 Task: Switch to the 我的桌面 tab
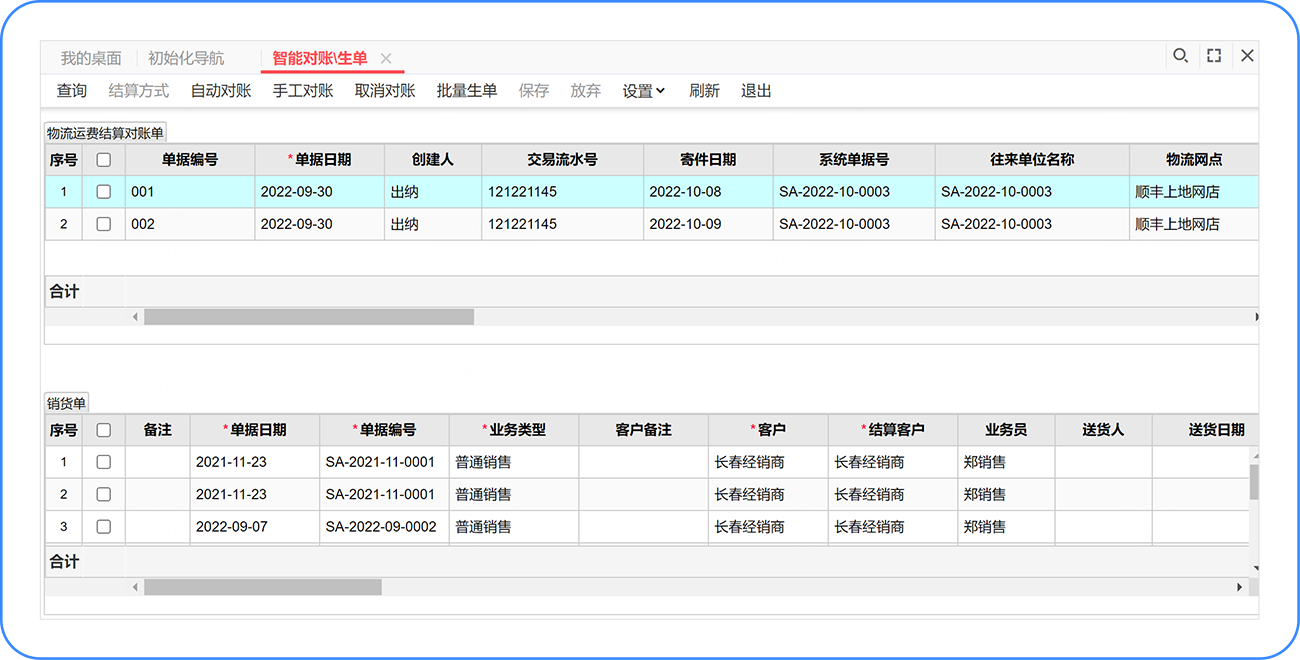click(91, 58)
